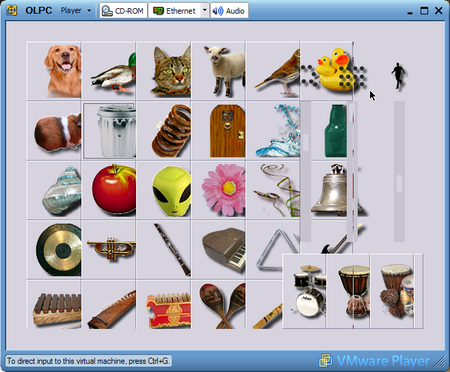Open the Player dropdown menu

click(x=76, y=11)
